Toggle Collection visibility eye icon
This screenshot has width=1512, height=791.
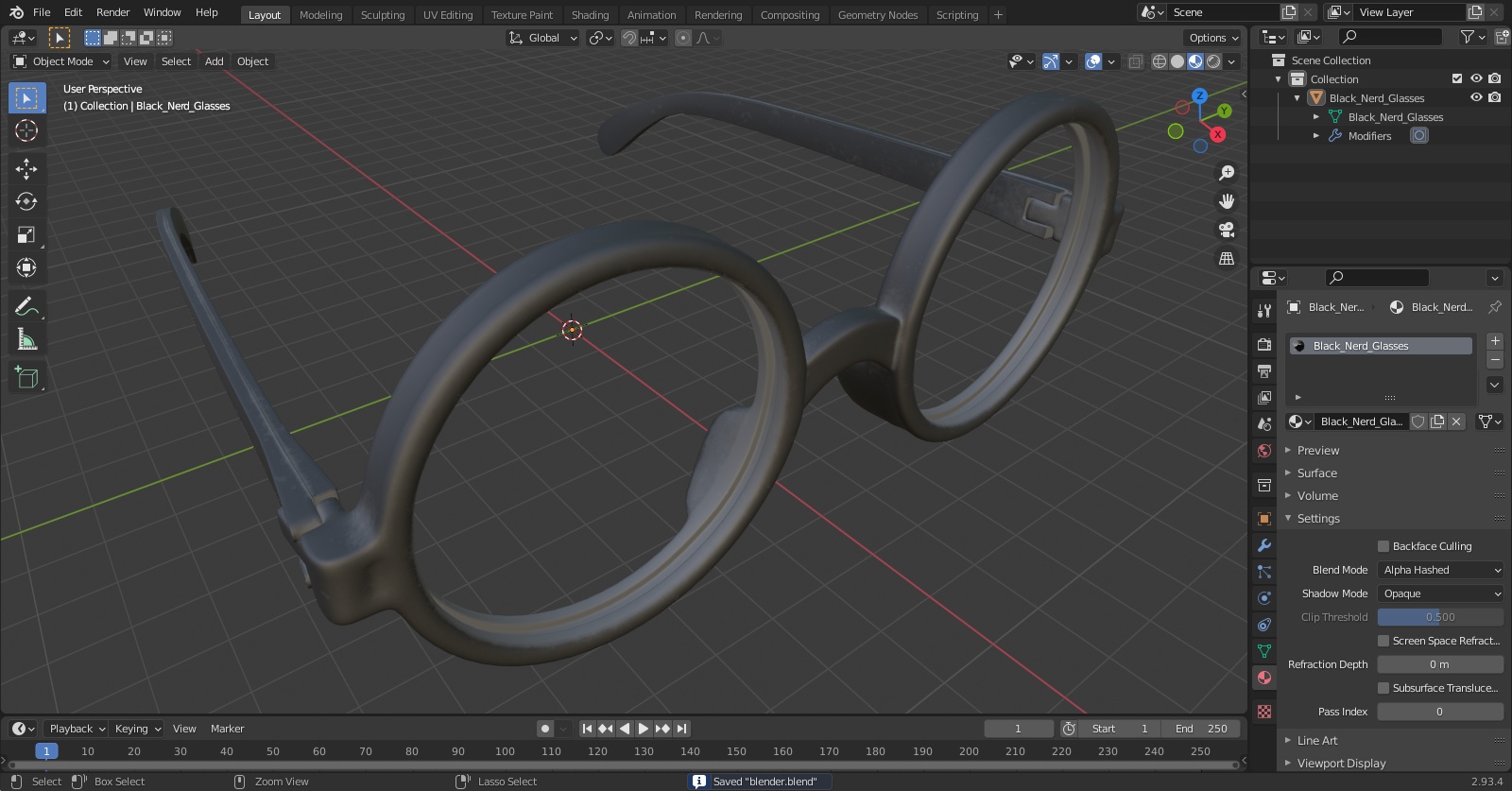(1476, 78)
